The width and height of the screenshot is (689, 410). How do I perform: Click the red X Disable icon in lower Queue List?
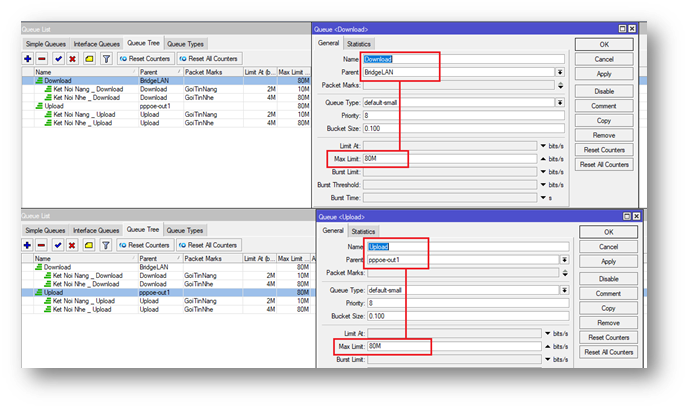[72, 245]
